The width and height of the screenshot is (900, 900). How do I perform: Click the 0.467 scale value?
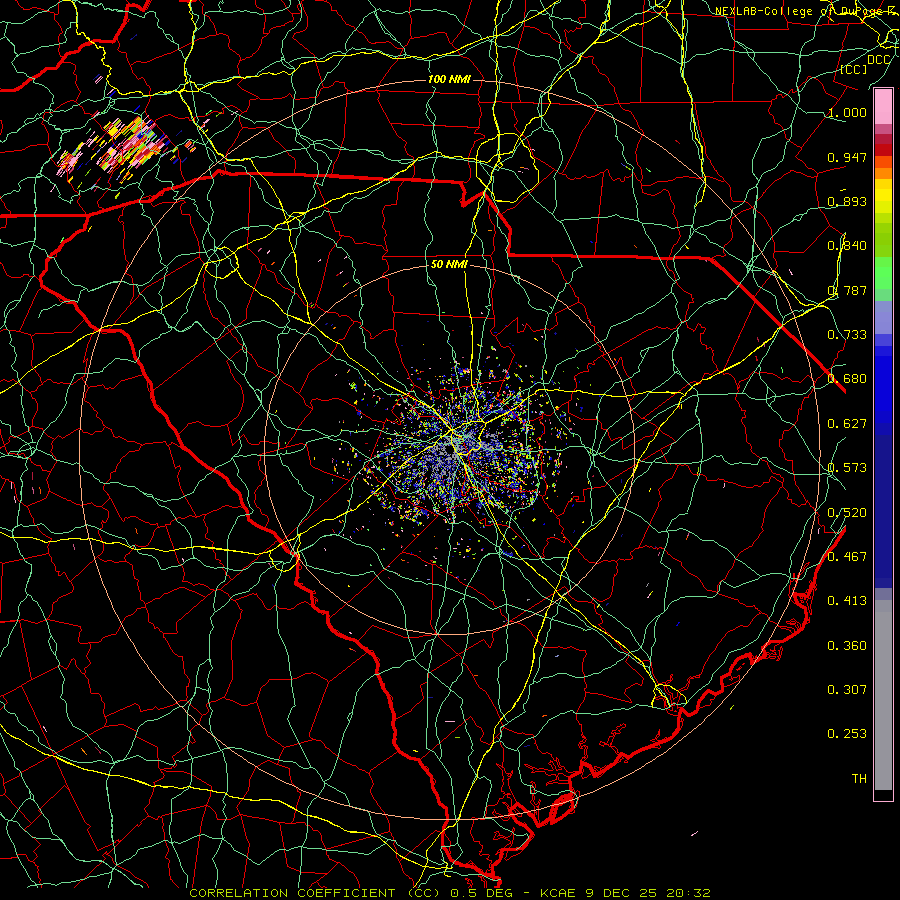coord(847,557)
